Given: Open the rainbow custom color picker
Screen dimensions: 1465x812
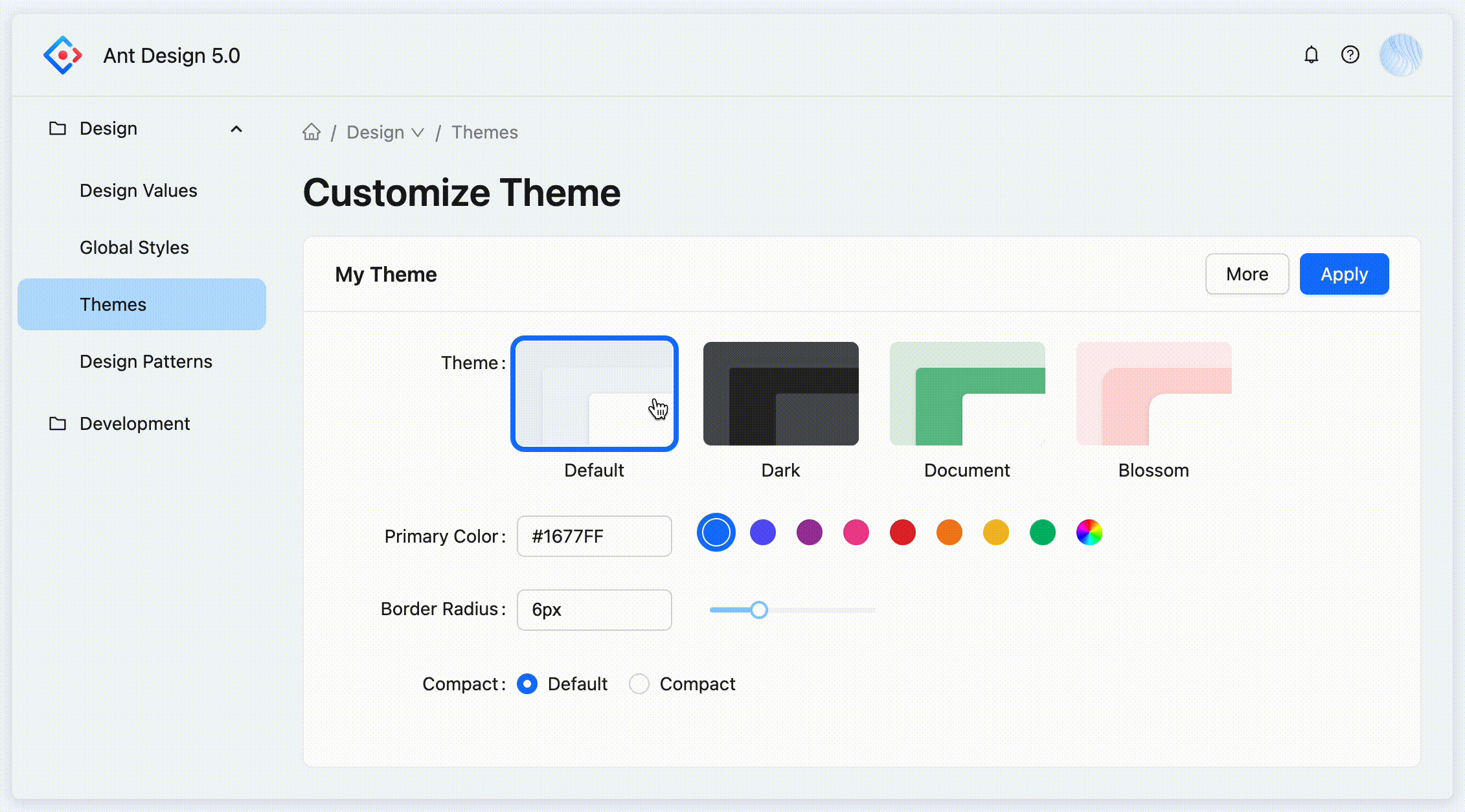Looking at the screenshot, I should click(x=1089, y=532).
